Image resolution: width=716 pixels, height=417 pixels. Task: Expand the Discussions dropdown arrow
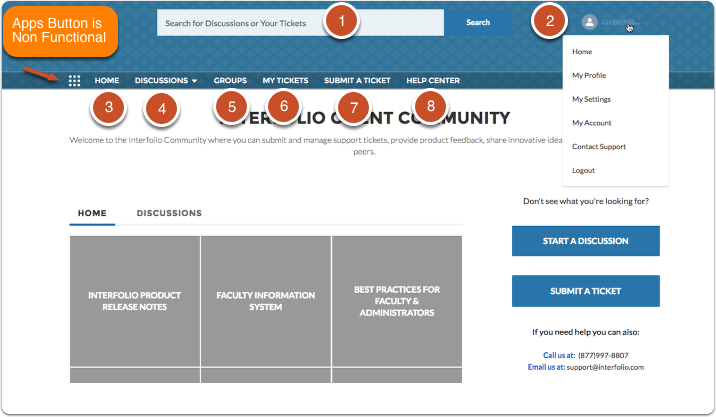[195, 81]
